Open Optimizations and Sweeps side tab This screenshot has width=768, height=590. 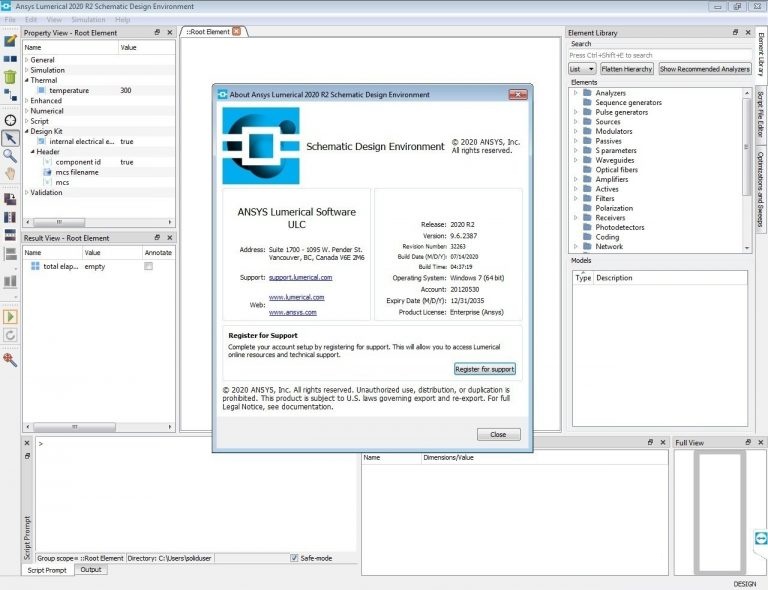click(x=760, y=189)
